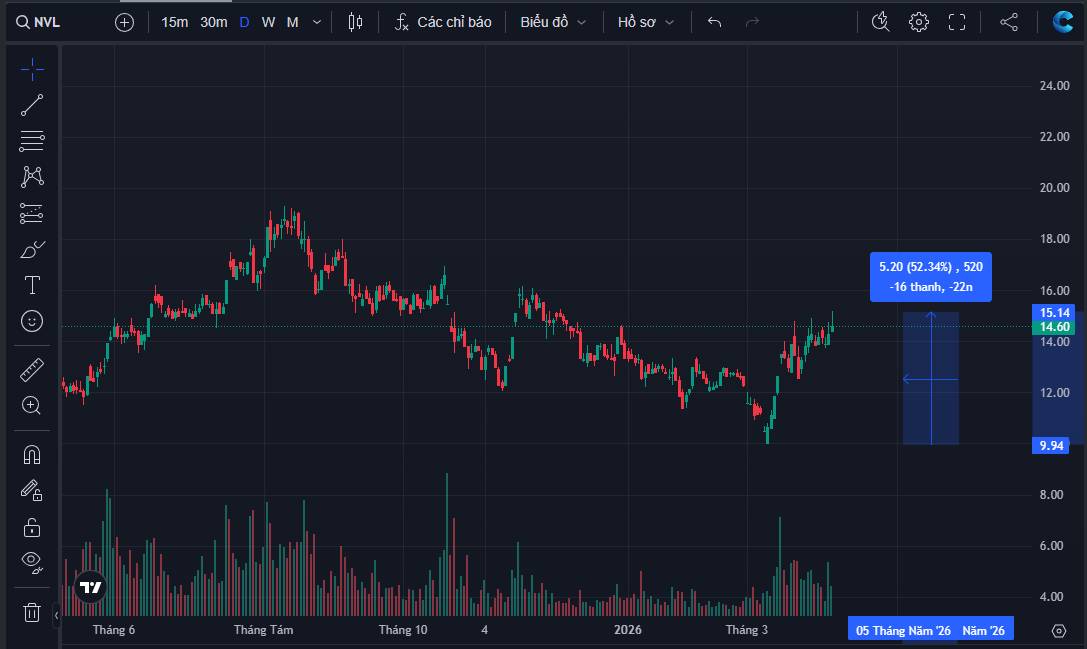The image size is (1087, 649).
Task: Open the brush drawing tool
Action: 32,249
